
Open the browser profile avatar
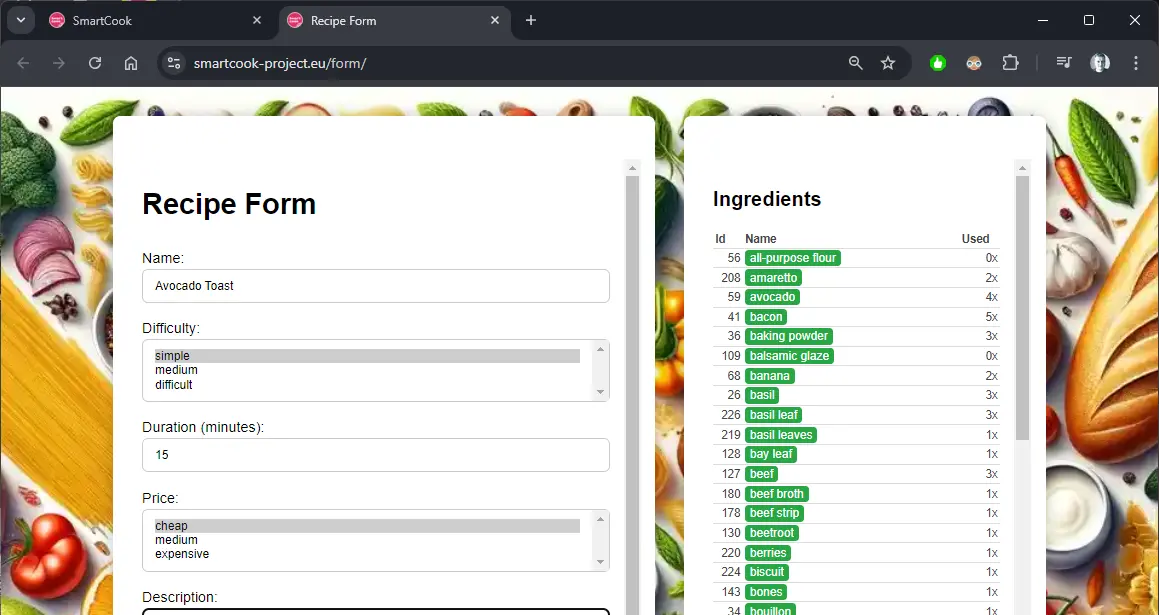[1100, 63]
